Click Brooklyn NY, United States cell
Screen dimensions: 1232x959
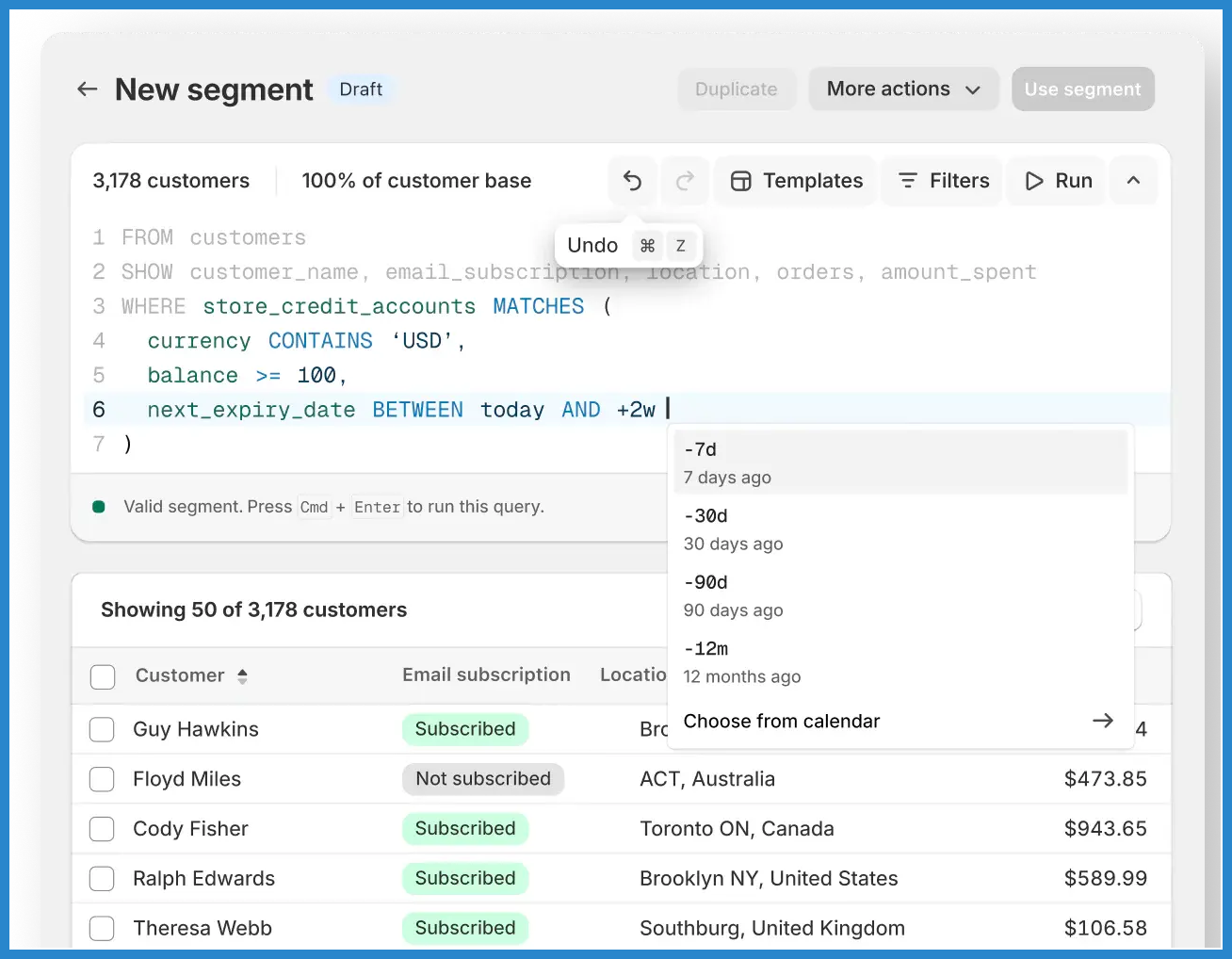point(769,879)
